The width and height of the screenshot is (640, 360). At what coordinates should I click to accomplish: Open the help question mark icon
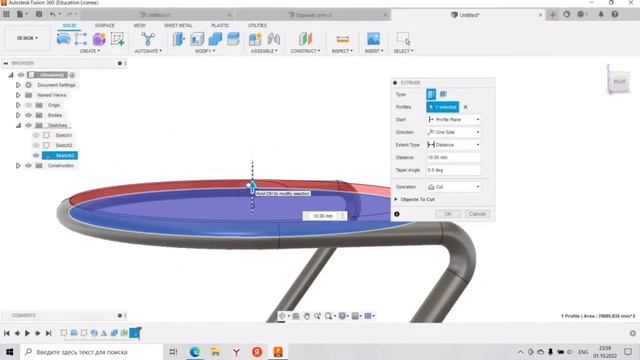(x=615, y=14)
